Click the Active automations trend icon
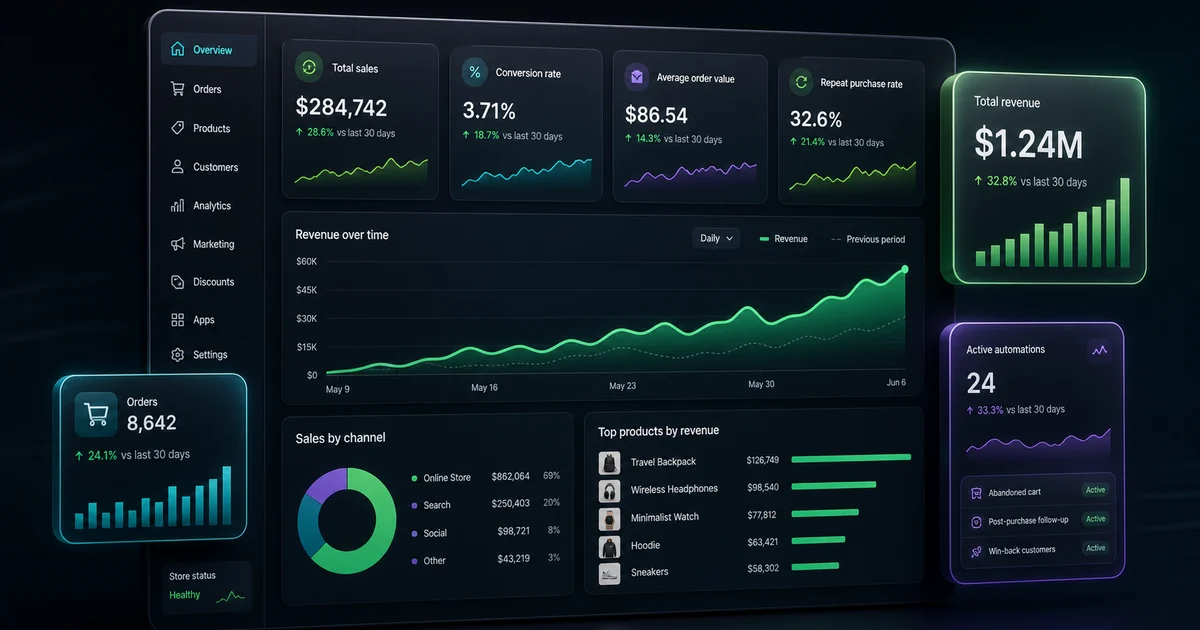Screen dimensions: 1200x630 pyautogui.click(x=1100, y=350)
